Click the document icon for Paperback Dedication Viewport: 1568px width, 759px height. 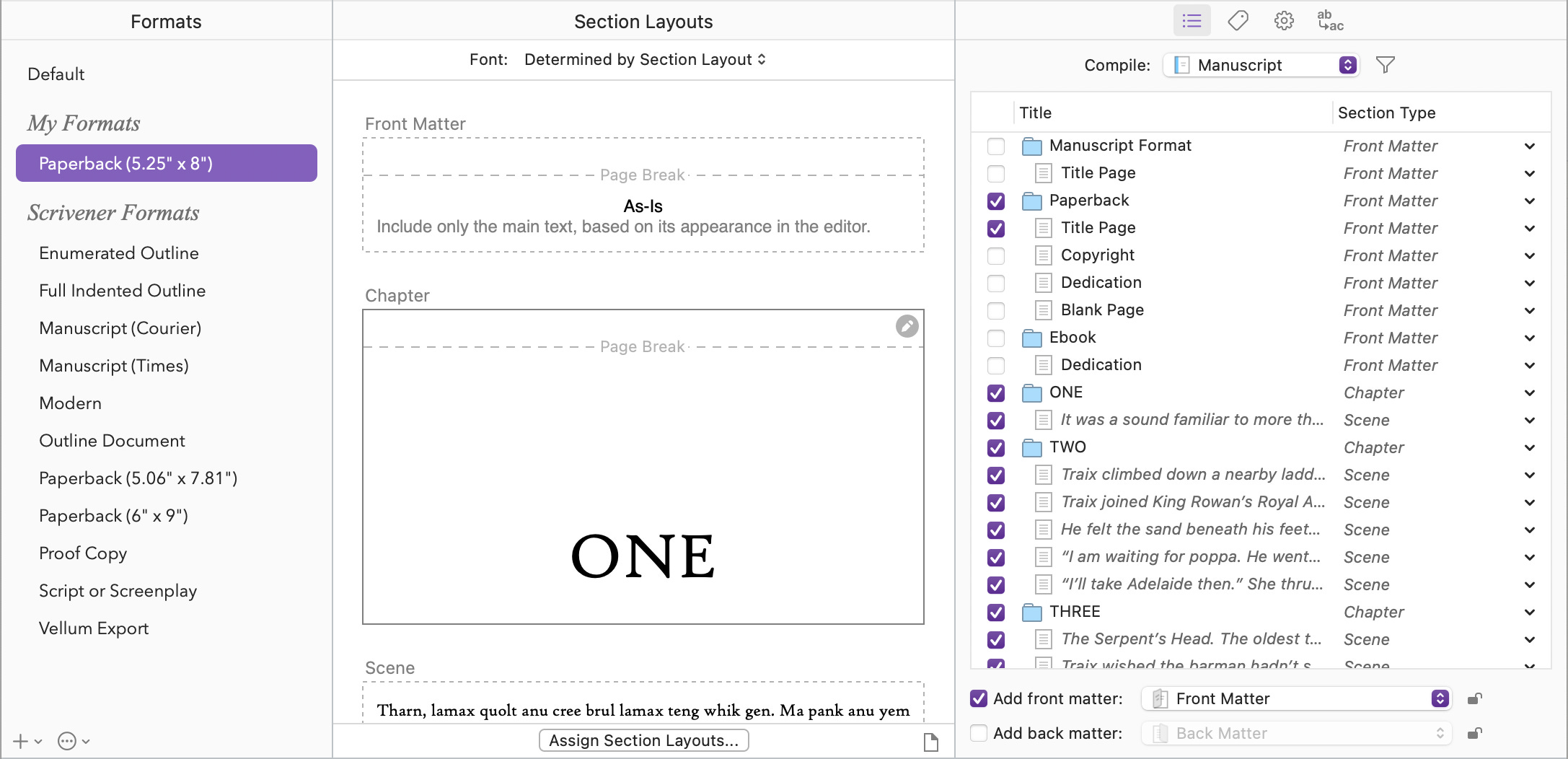tap(1043, 283)
